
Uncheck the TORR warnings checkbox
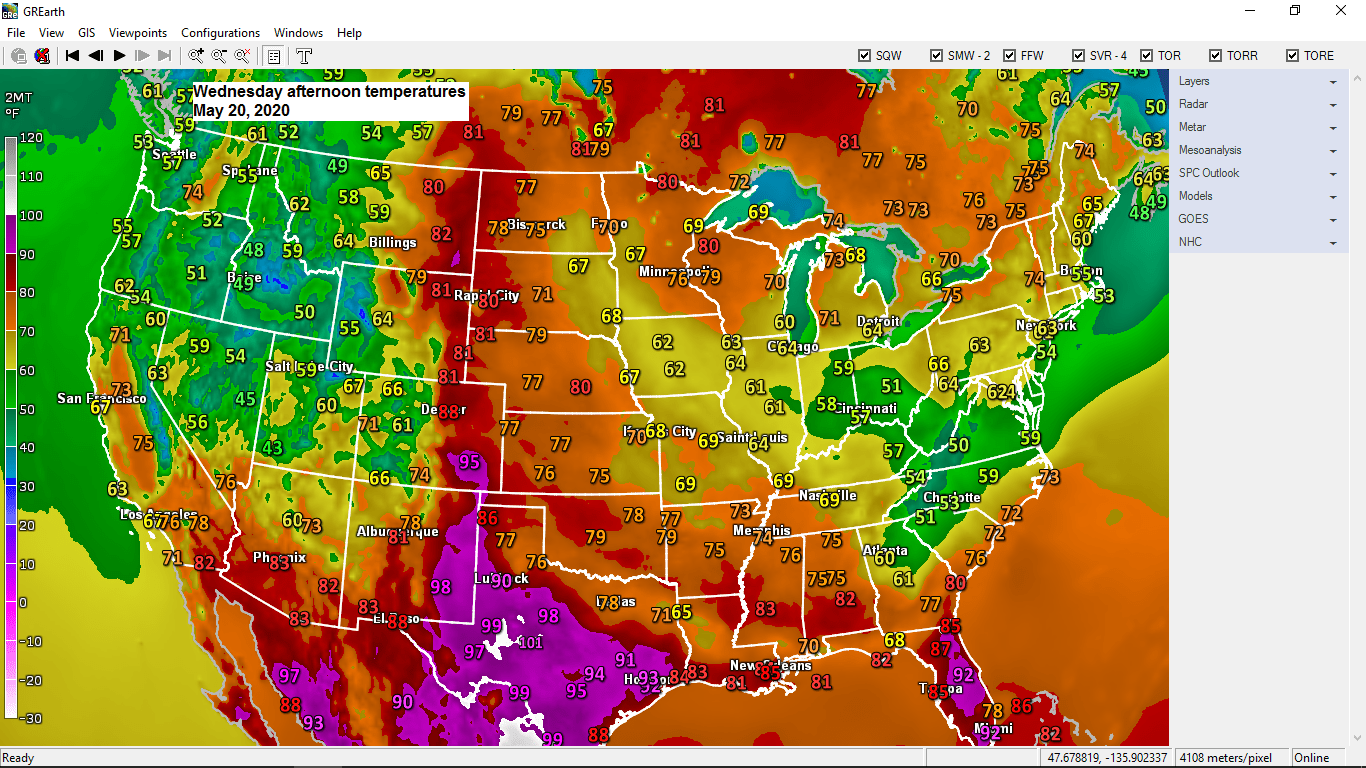pyautogui.click(x=1216, y=56)
